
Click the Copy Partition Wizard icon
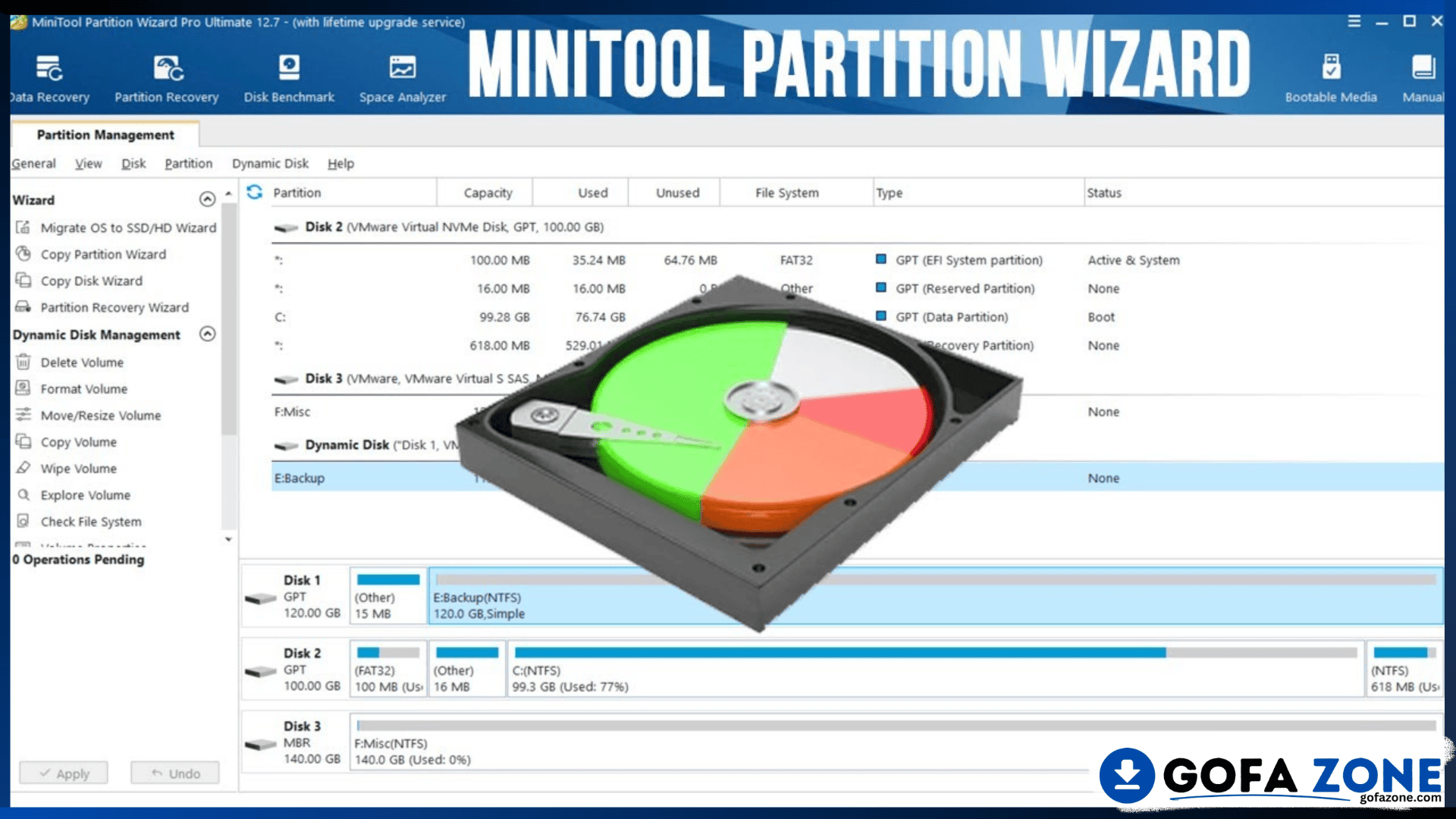[24, 254]
